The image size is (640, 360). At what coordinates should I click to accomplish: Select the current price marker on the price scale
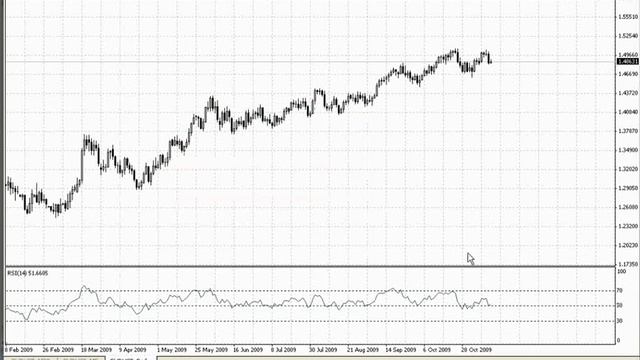(x=628, y=62)
